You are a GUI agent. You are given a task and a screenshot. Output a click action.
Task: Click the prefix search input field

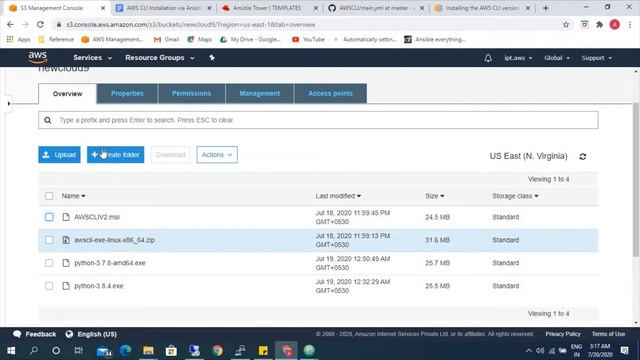coord(318,120)
